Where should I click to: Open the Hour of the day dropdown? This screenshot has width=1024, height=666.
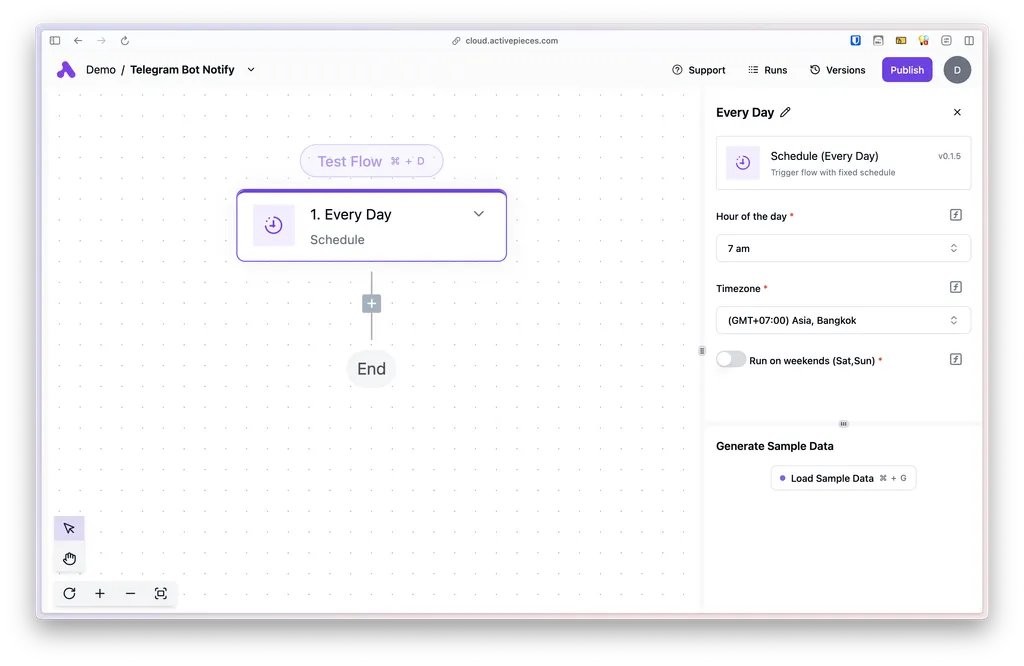tap(843, 248)
